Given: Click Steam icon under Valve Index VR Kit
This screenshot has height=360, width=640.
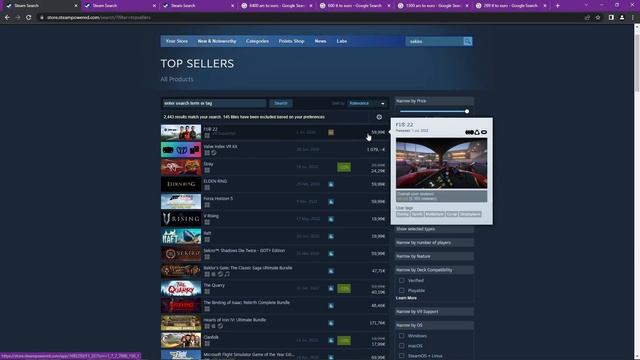Looking at the screenshot, I should (x=213, y=153).
